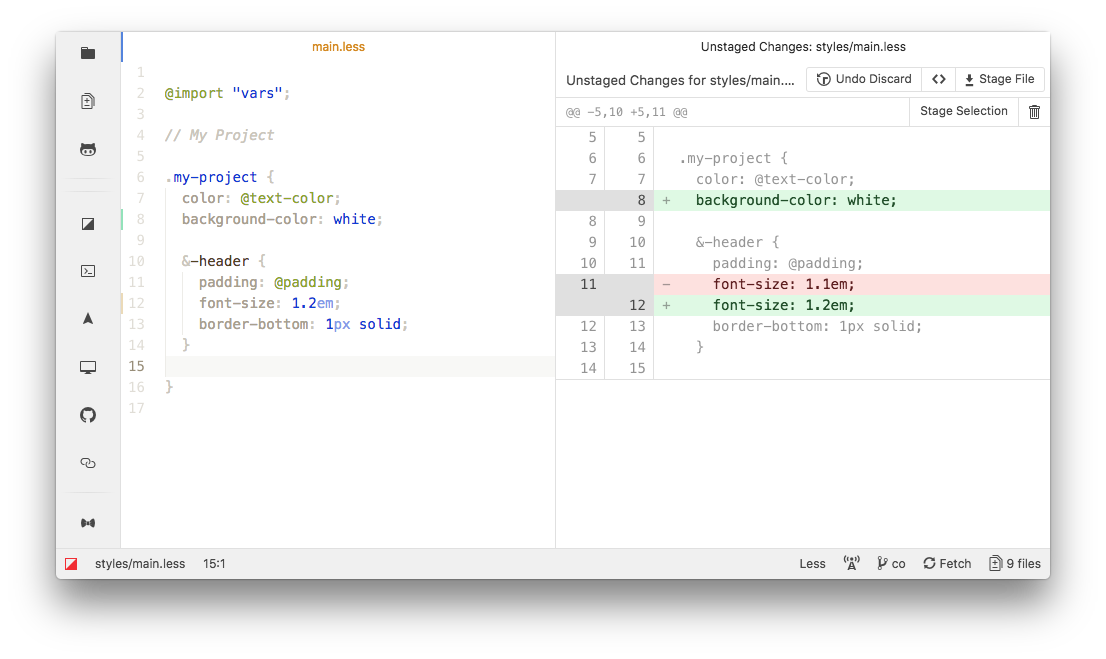Click the 15:1 cursor position indicator

(214, 563)
